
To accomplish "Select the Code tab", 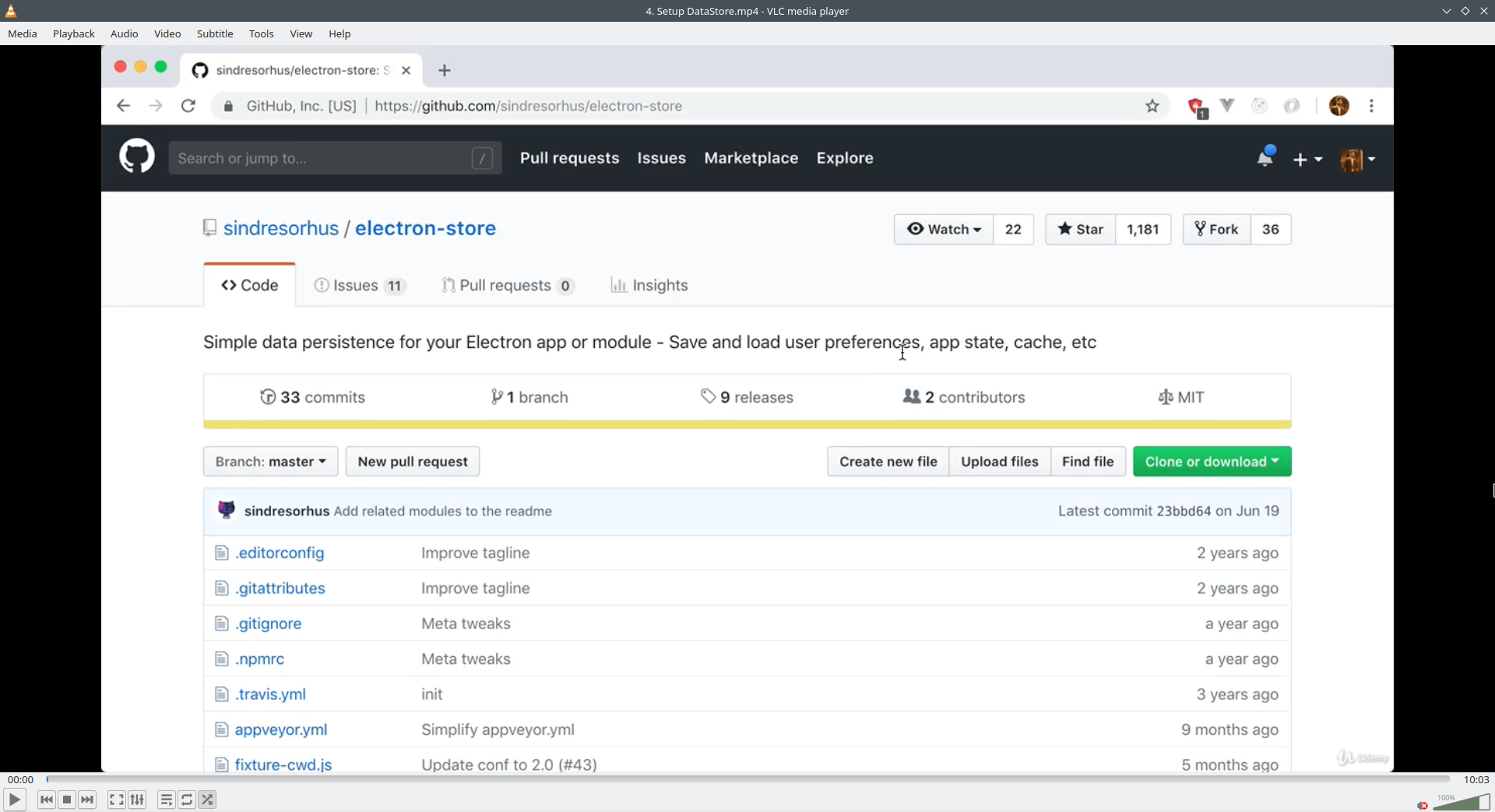I will (250, 285).
